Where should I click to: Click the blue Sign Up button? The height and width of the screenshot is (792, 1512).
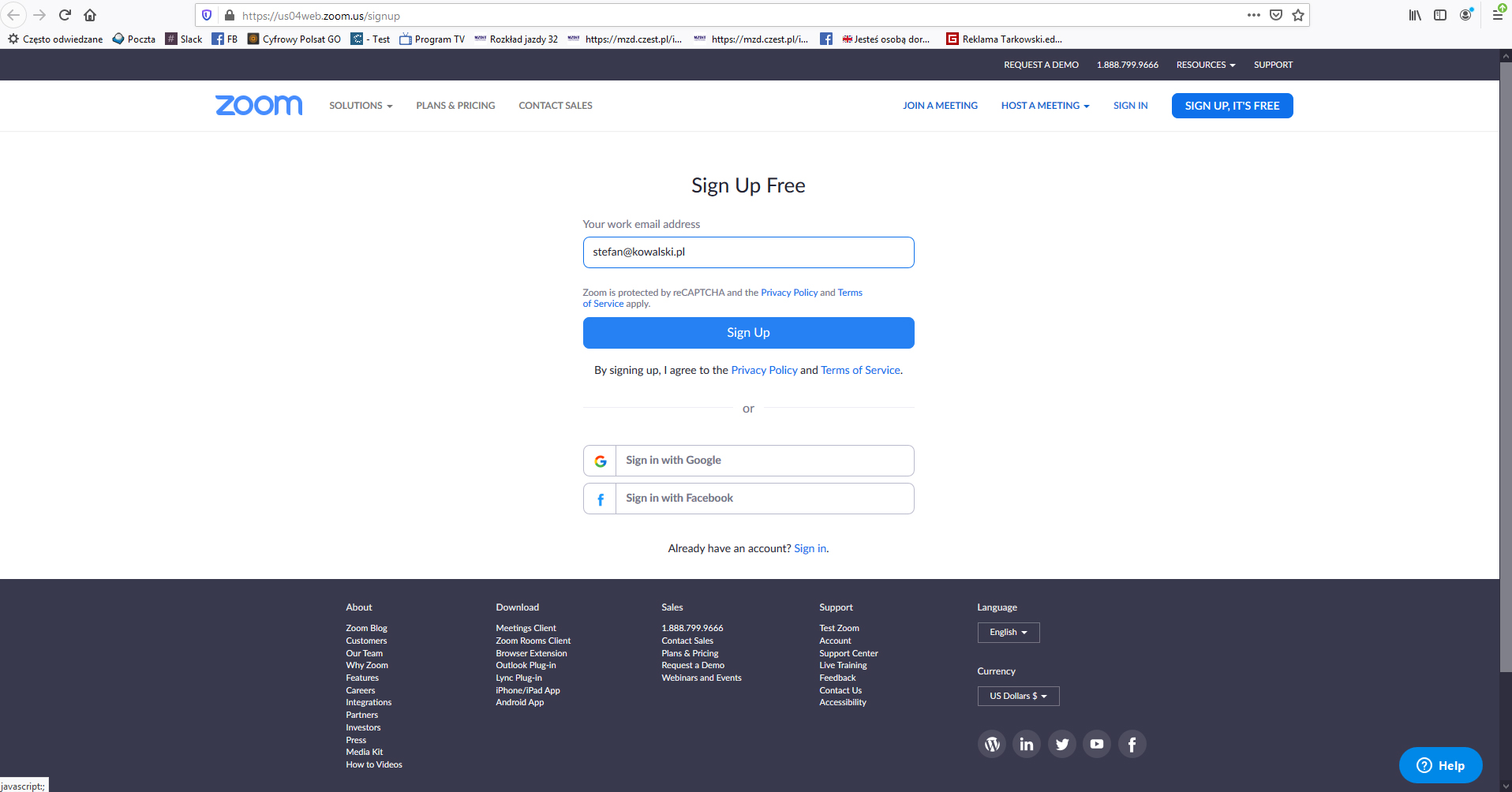coord(748,333)
